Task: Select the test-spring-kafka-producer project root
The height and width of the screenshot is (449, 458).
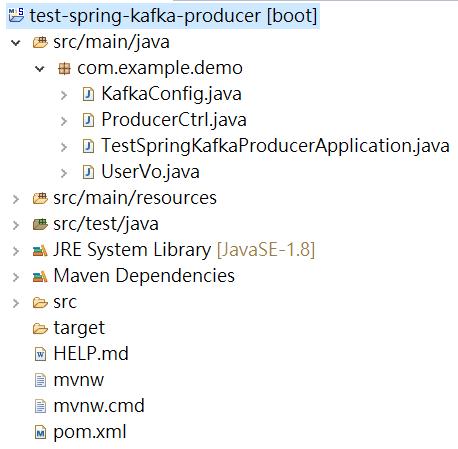Action: click(x=173, y=16)
